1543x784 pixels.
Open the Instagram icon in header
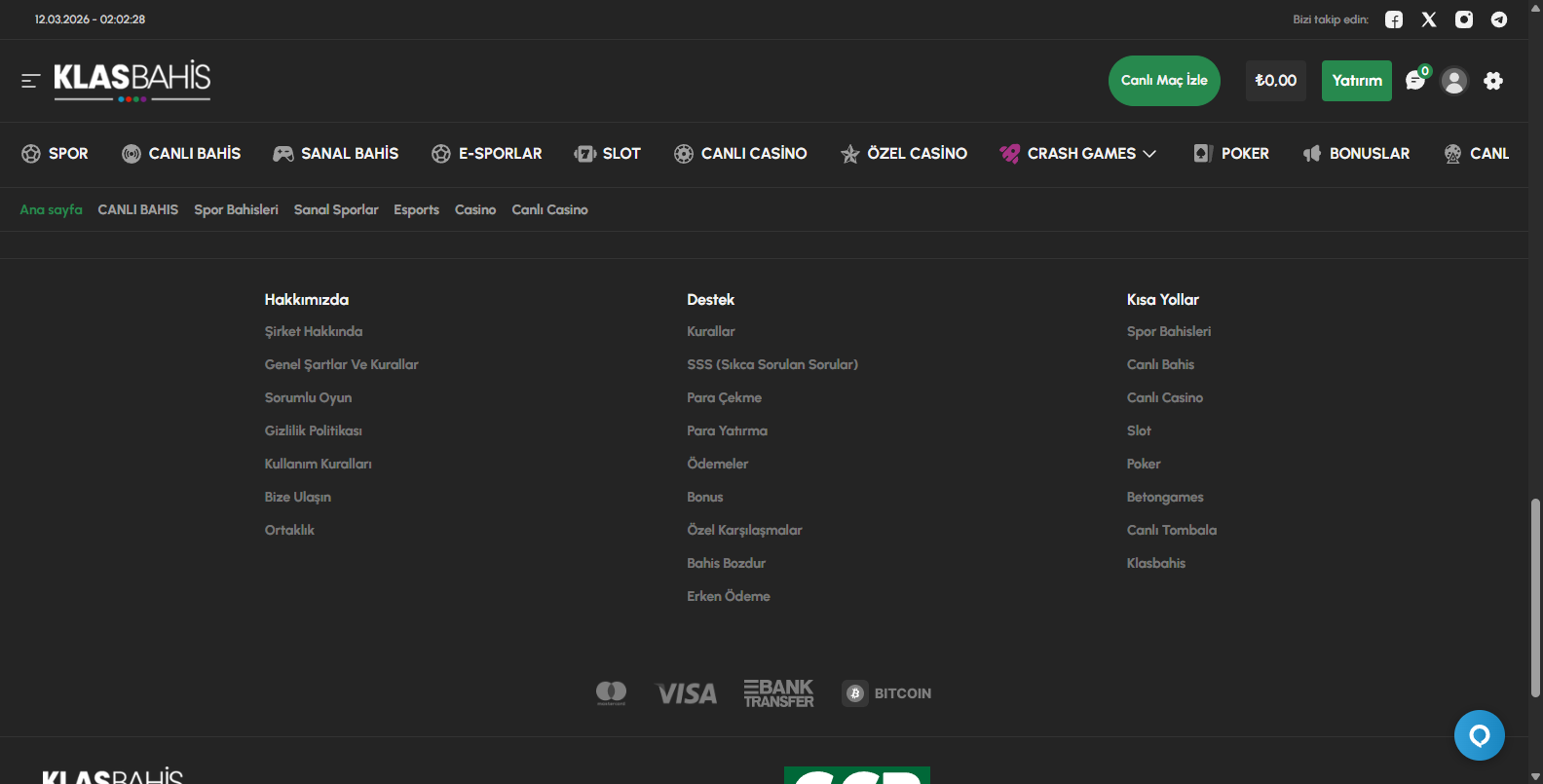[1464, 19]
